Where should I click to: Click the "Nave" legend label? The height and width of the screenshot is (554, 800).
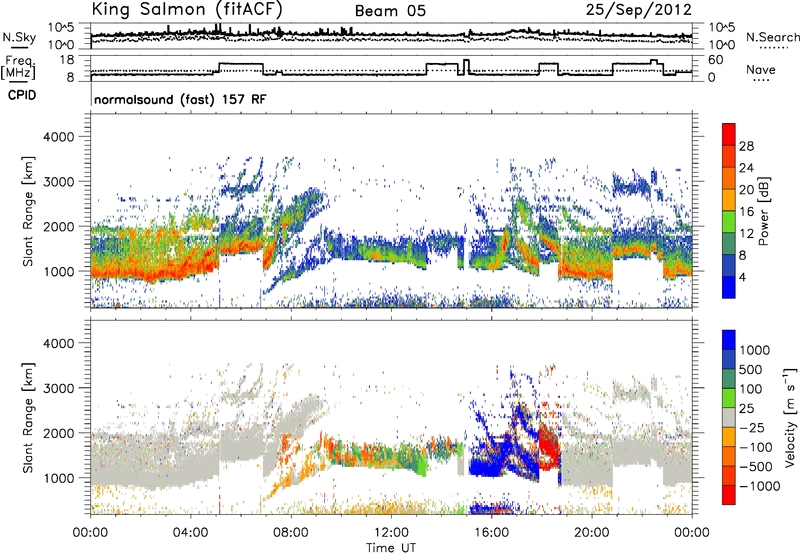click(x=761, y=69)
